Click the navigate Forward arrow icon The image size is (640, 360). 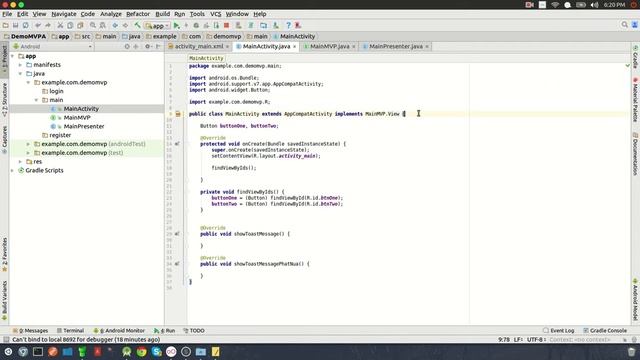point(125,25)
